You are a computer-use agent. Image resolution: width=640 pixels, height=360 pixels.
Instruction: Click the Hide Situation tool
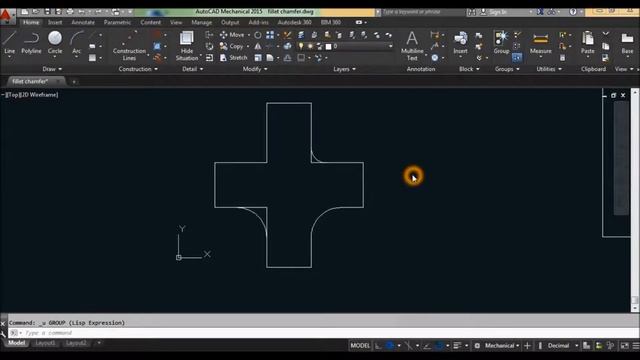(x=187, y=46)
